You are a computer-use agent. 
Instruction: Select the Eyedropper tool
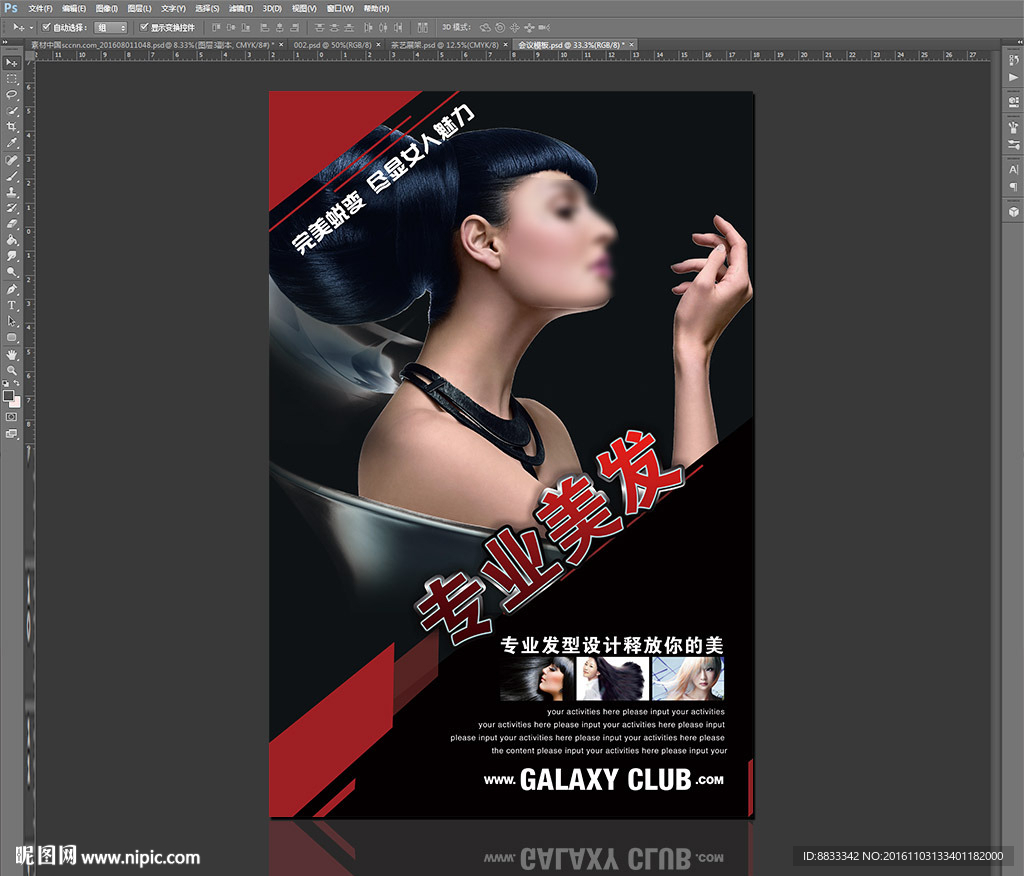[x=12, y=142]
